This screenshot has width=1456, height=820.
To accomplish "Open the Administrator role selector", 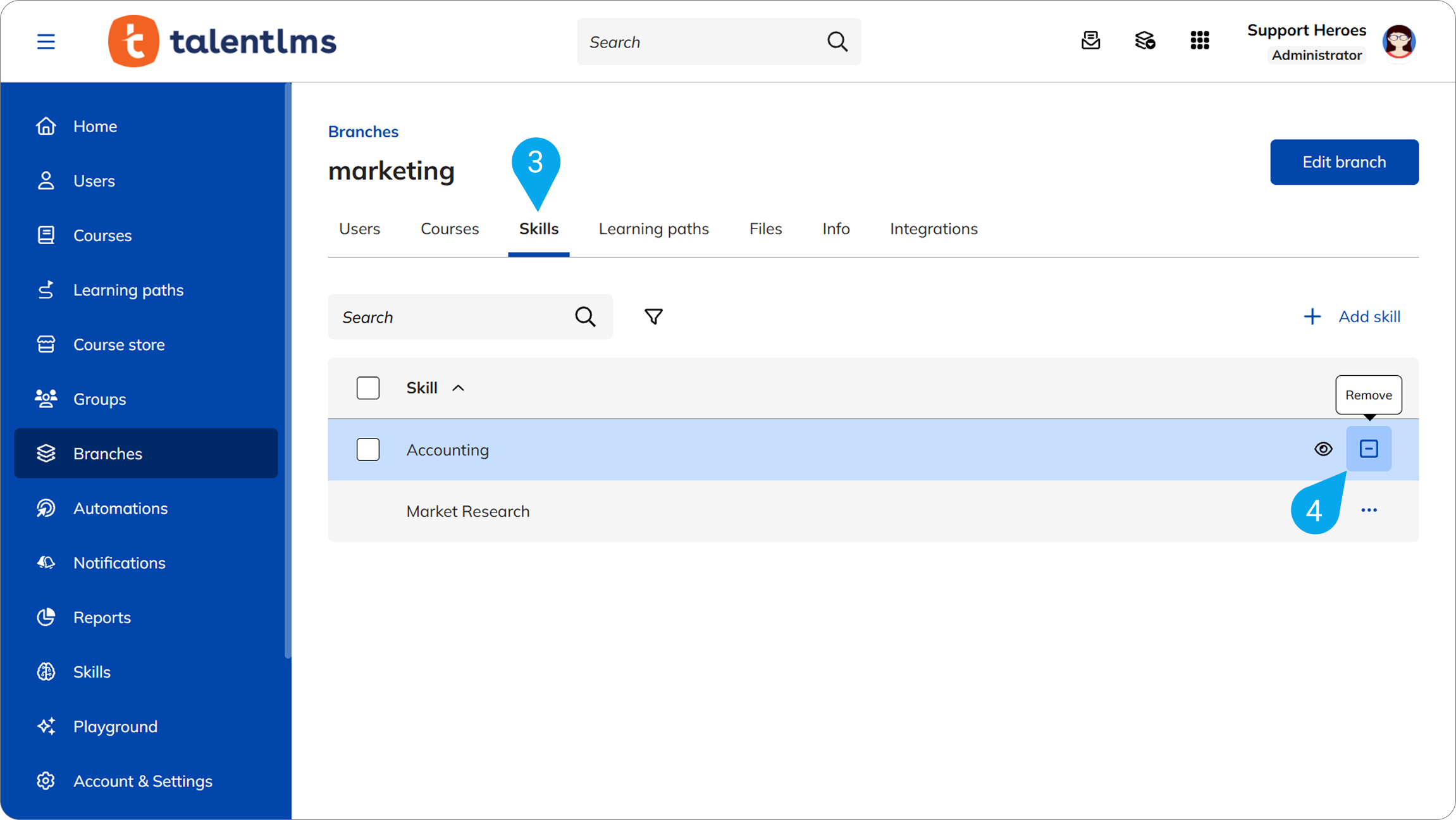I will coord(1317,55).
